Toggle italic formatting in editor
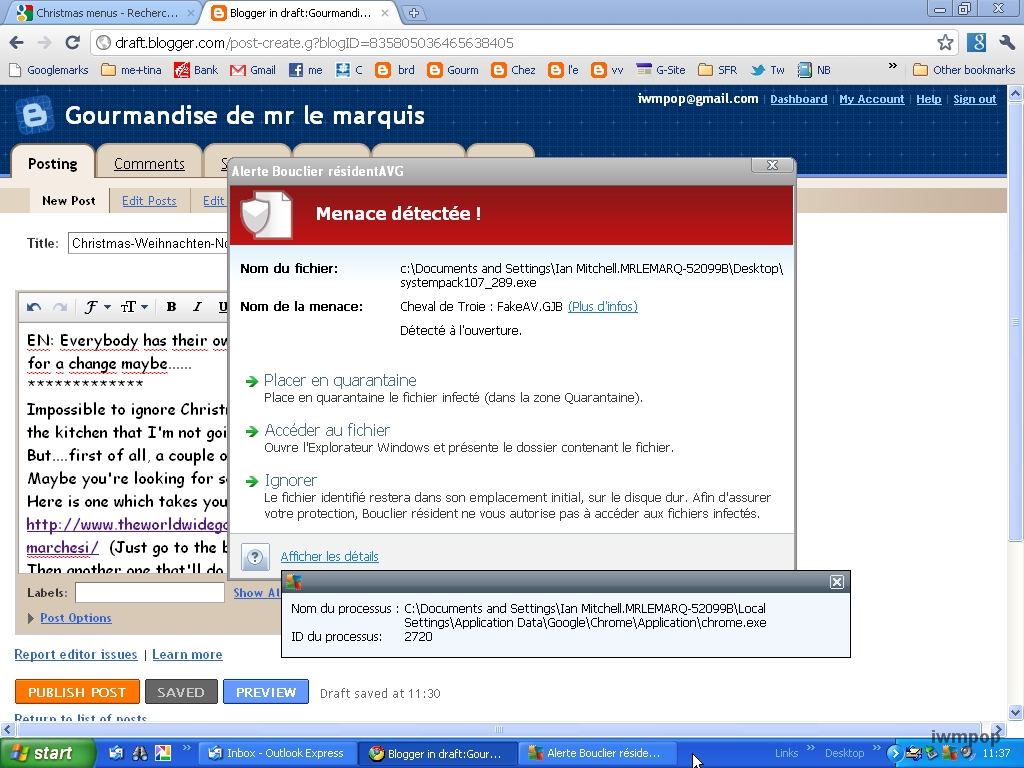The image size is (1024, 768). click(197, 307)
